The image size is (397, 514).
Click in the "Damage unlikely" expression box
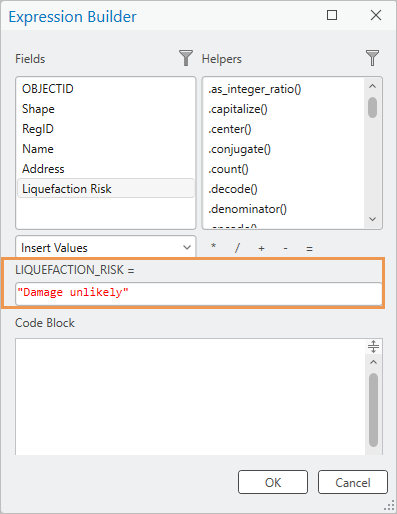coord(199,293)
